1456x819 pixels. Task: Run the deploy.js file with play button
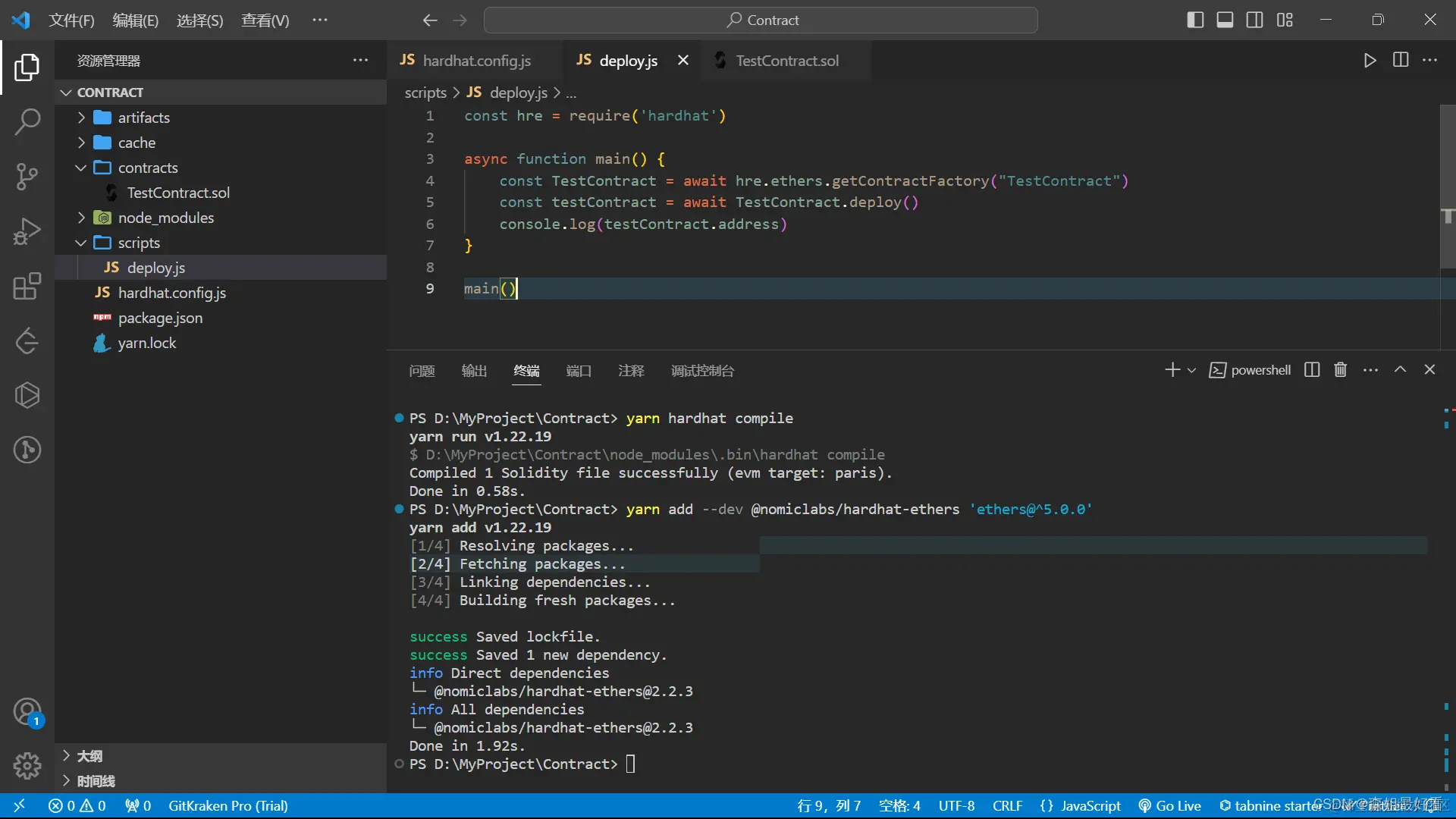pyautogui.click(x=1370, y=61)
